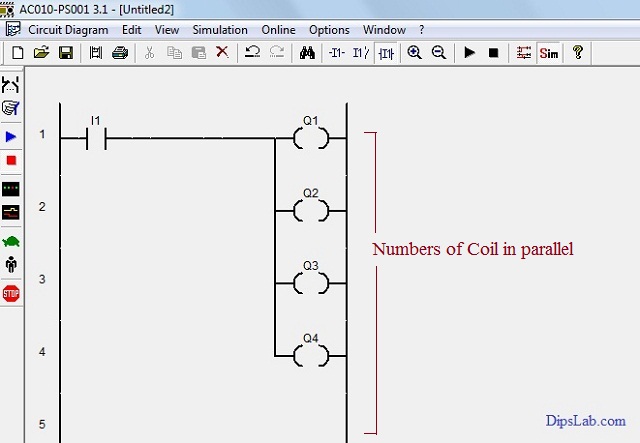Click the New file icon
Viewport: 640px width, 443px height.
[18, 52]
